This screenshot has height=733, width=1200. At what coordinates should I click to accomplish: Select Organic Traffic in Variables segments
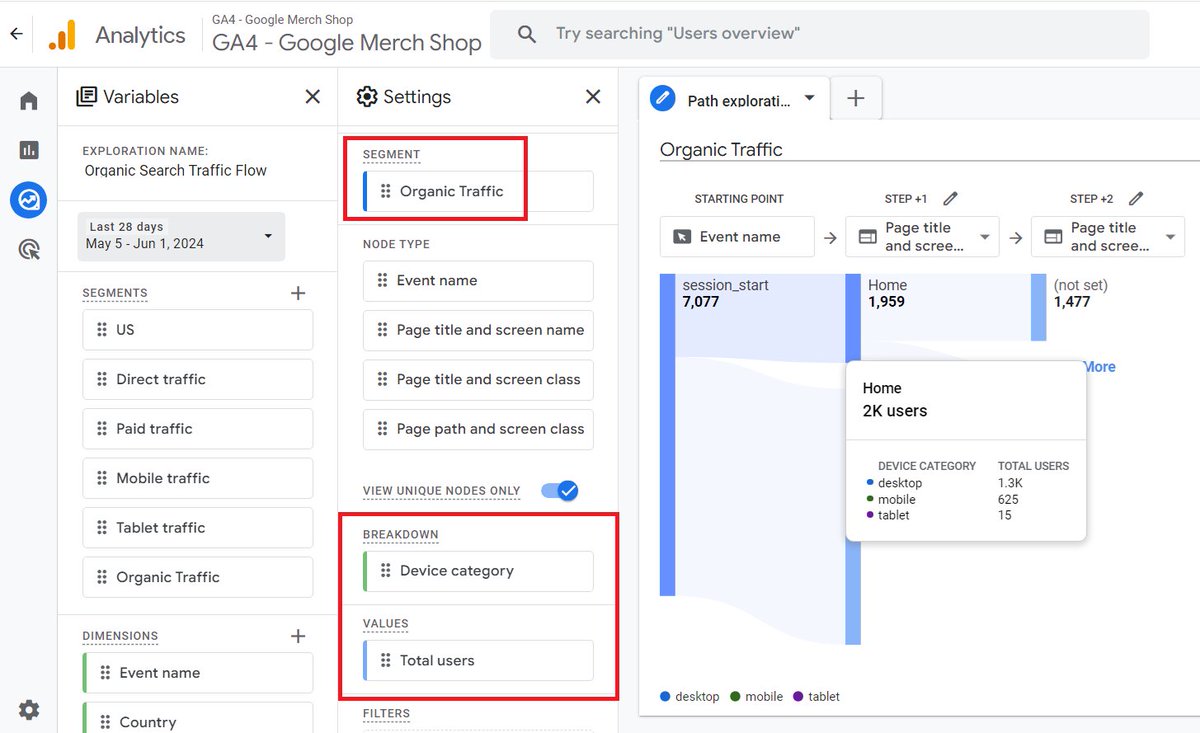[x=198, y=577]
